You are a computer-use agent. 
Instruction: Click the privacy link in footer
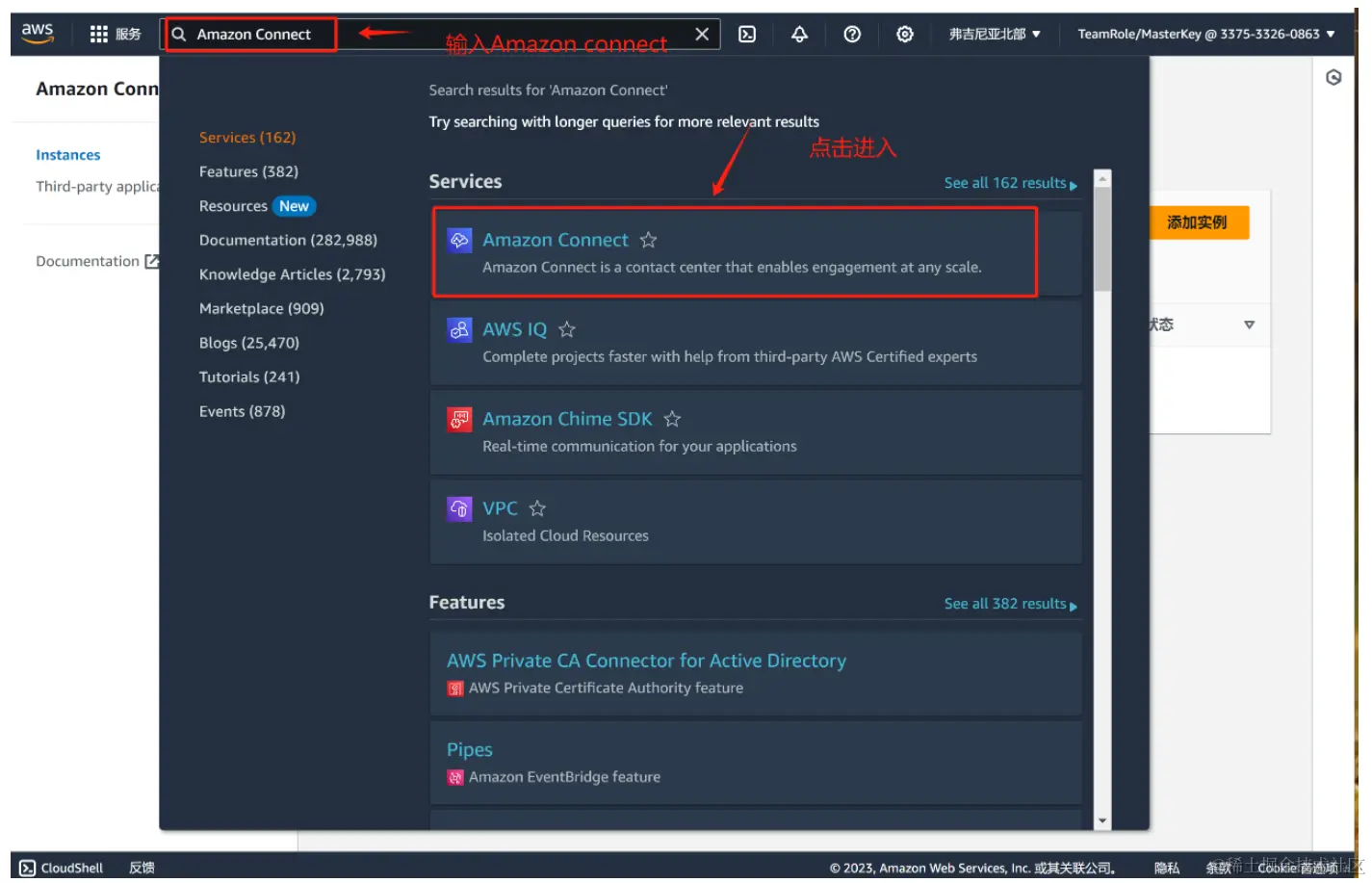[1167, 868]
